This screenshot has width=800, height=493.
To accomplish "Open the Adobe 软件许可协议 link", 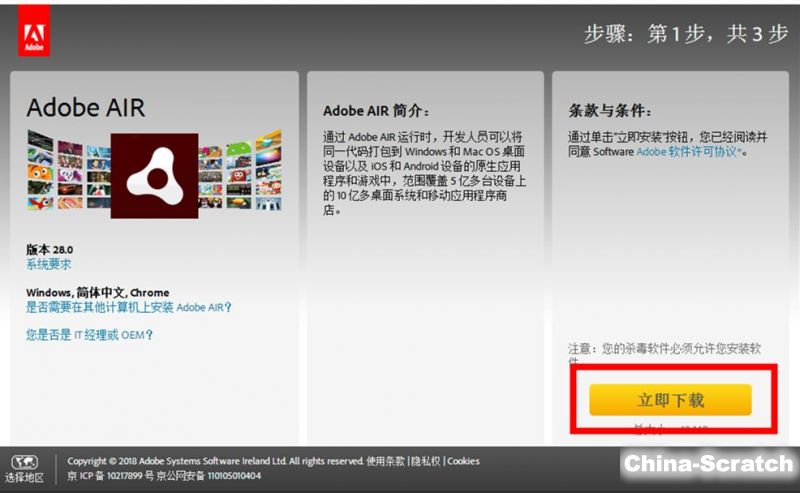I will pyautogui.click(x=690, y=152).
